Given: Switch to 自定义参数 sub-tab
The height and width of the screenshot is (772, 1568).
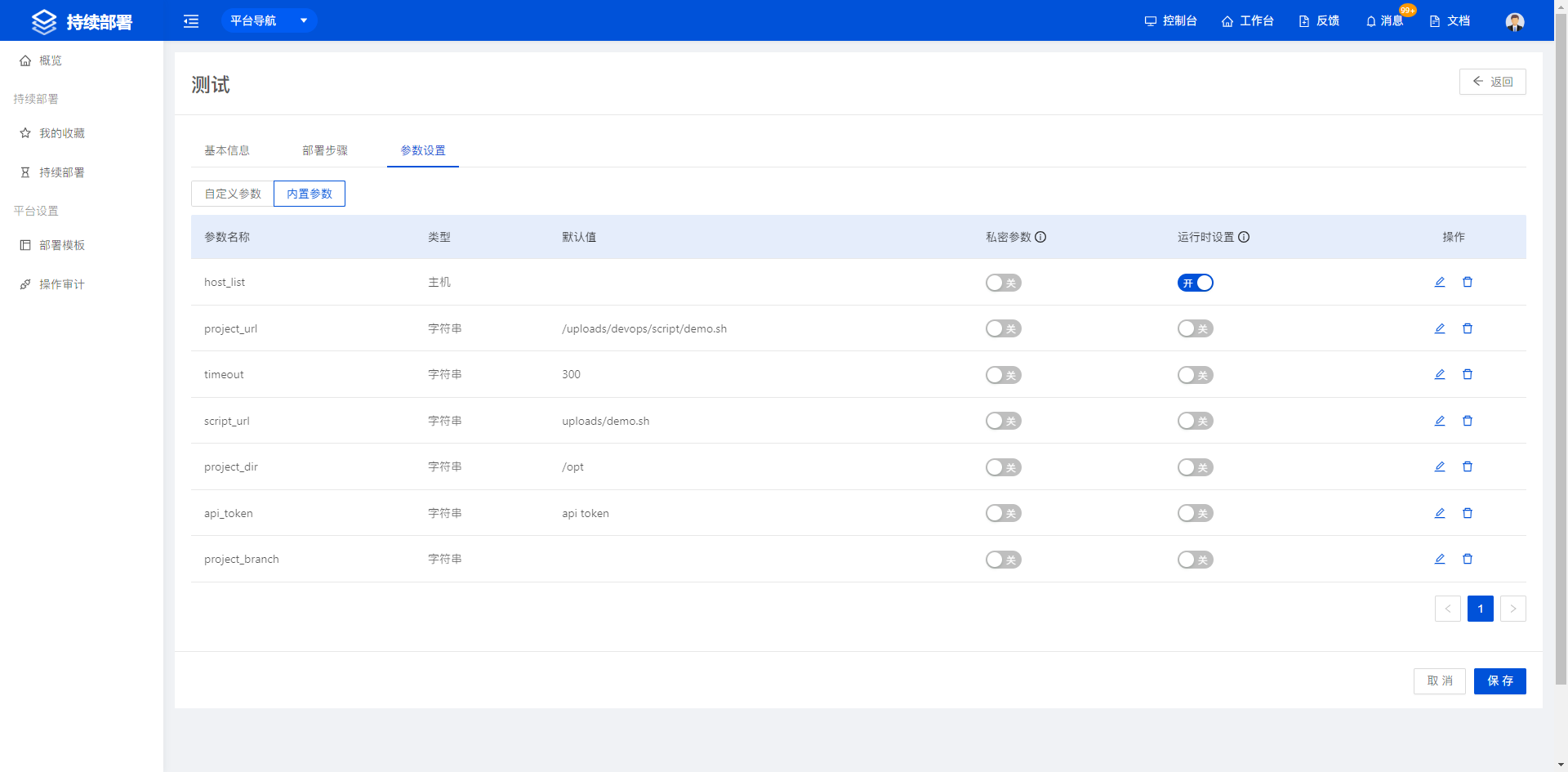Looking at the screenshot, I should [x=233, y=194].
